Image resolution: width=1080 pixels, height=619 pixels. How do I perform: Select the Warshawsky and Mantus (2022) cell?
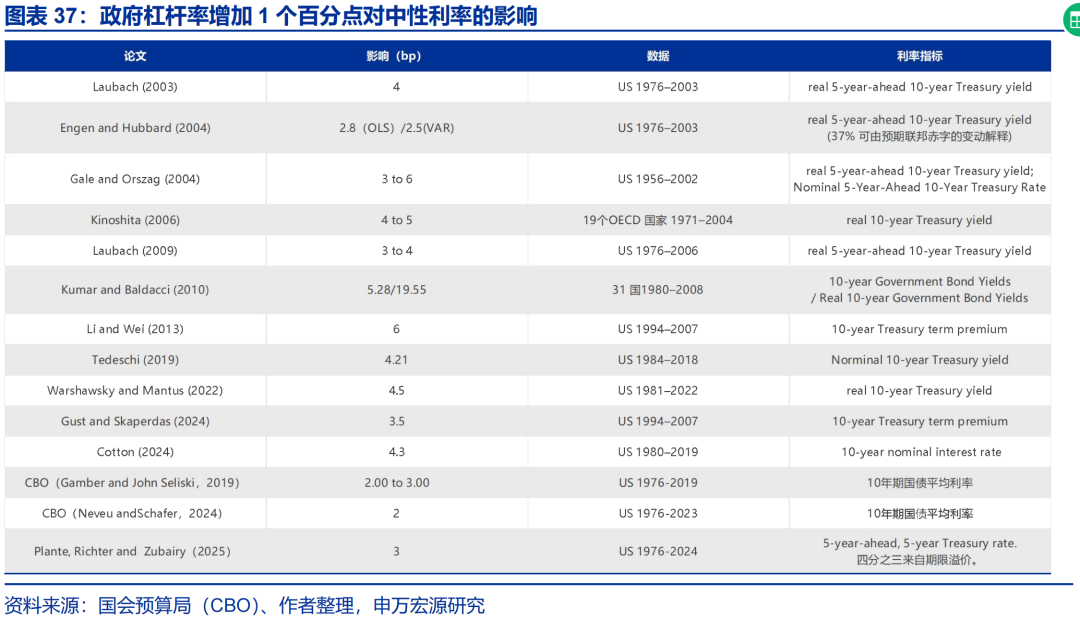(x=135, y=391)
